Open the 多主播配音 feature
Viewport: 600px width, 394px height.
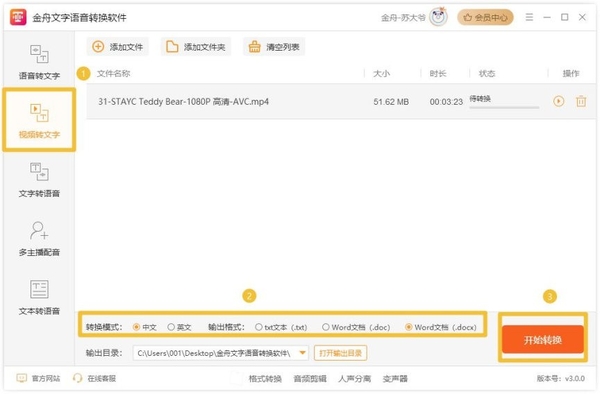tap(39, 239)
